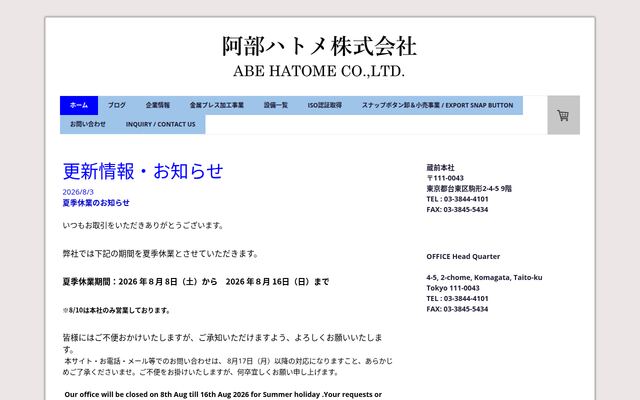Click the ※8/10は本社のみ営業 note

pos(116,310)
